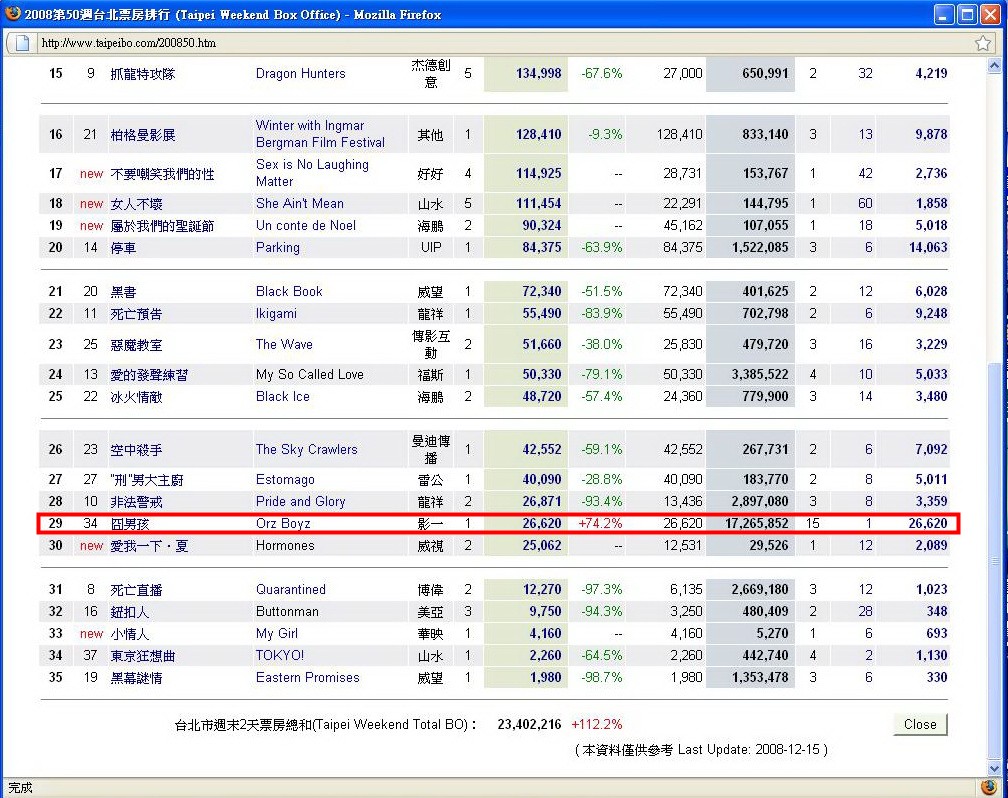The image size is (1008, 798).
Task: Click the weekend total value 23,402,216
Action: pos(529,724)
